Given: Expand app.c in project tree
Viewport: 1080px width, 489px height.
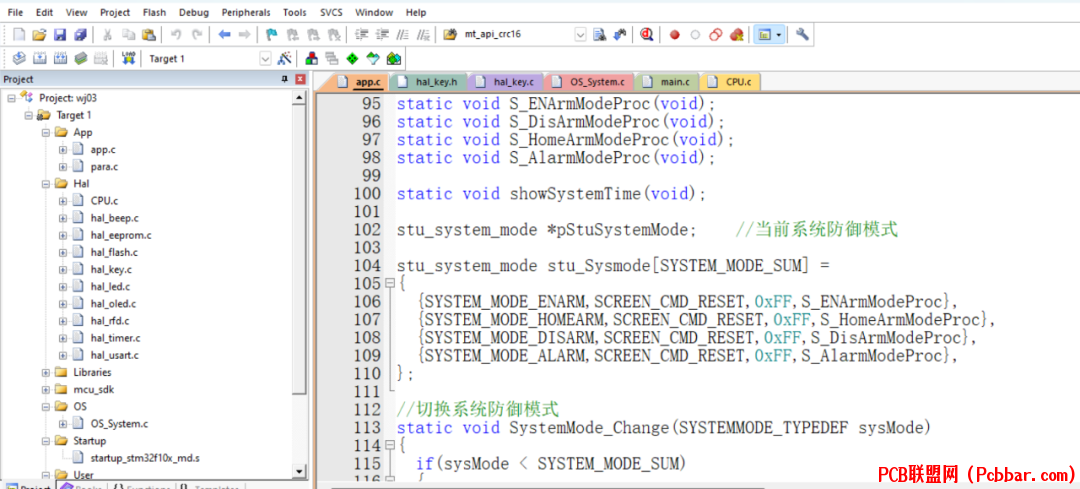Looking at the screenshot, I should (x=63, y=149).
